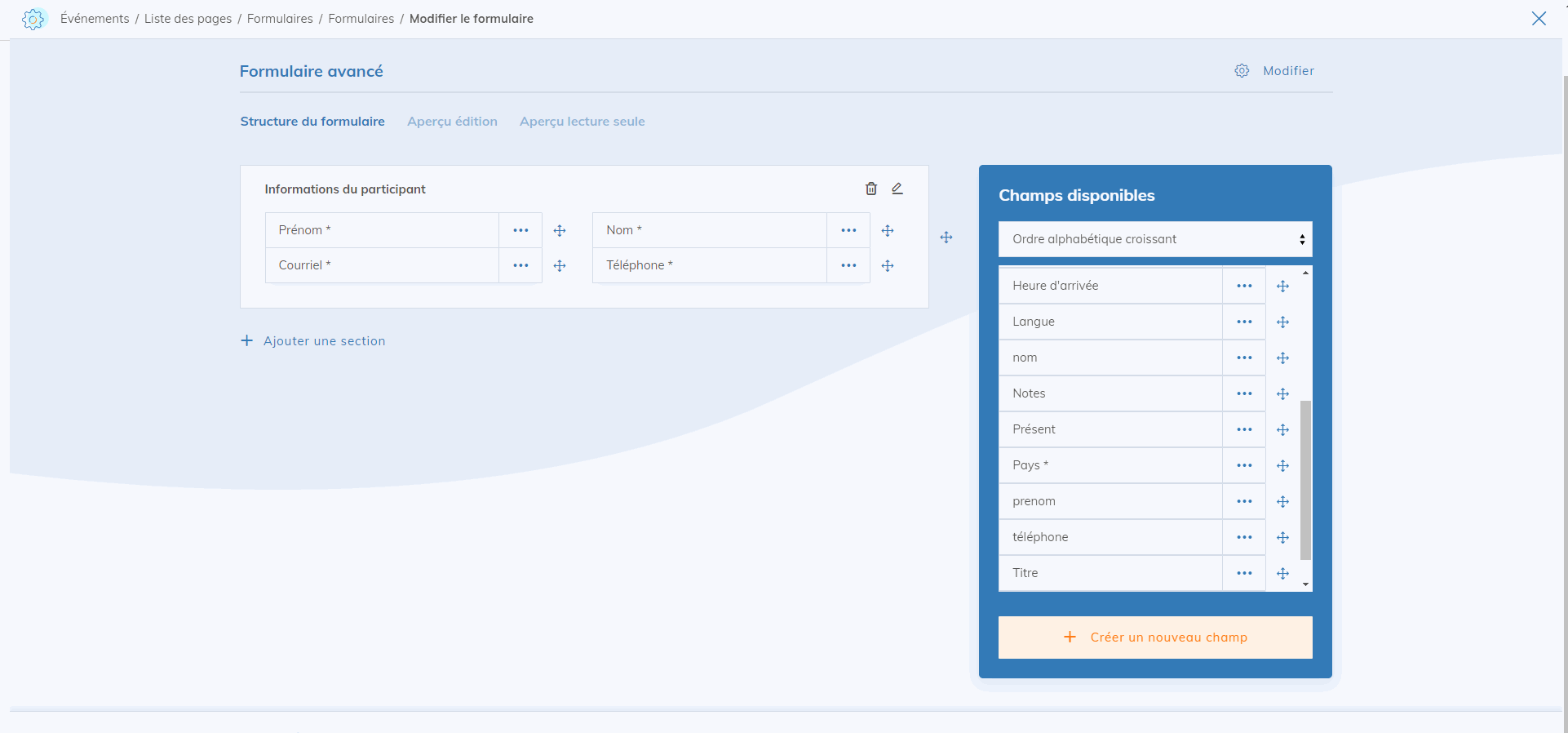
Task: Open the Ordre alphabétique croissant sort dropdown
Action: pyautogui.click(x=1154, y=239)
